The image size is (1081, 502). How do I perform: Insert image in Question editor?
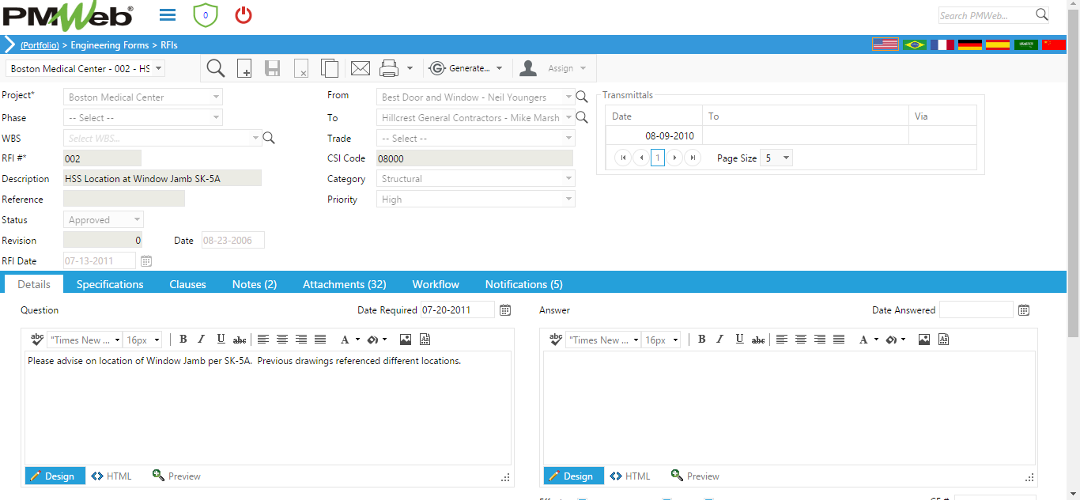(x=405, y=339)
